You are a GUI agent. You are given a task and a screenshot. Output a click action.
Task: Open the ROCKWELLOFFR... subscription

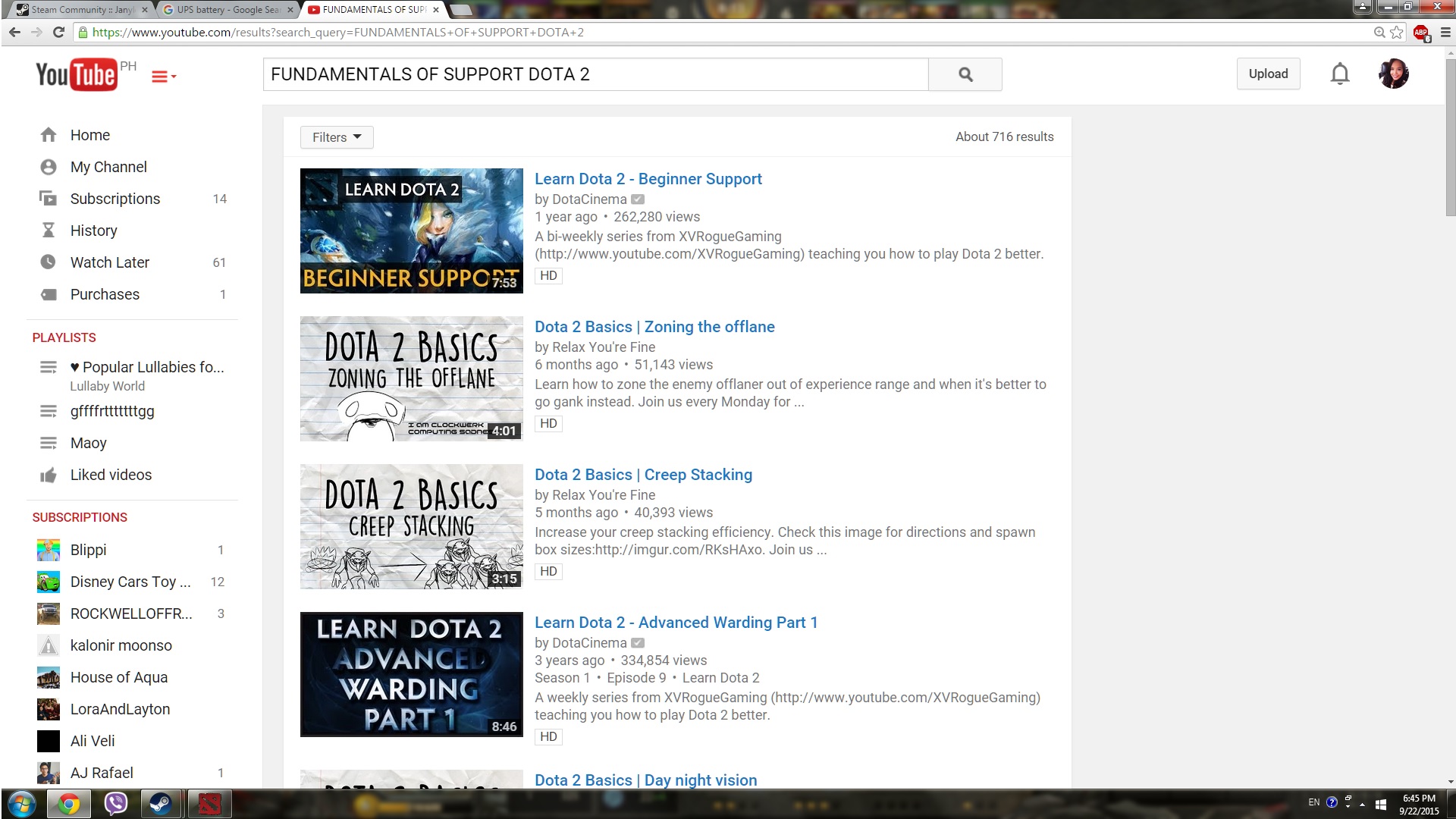tap(133, 613)
